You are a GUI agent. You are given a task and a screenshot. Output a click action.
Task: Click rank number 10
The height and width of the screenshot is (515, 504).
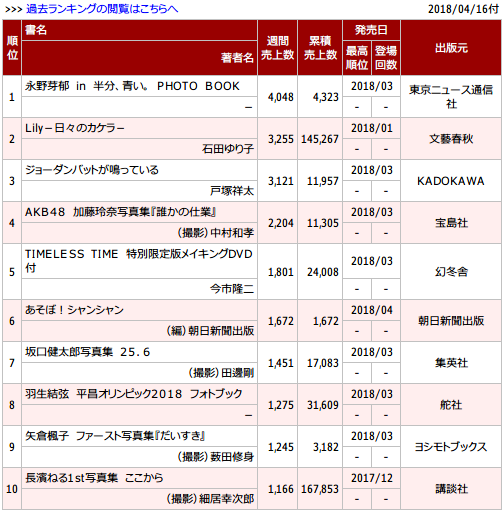pyautogui.click(x=12, y=489)
